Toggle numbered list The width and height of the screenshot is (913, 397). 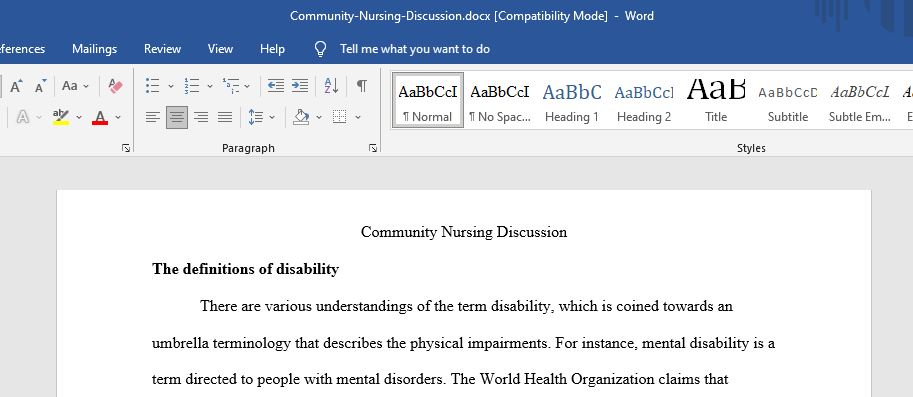[192, 86]
